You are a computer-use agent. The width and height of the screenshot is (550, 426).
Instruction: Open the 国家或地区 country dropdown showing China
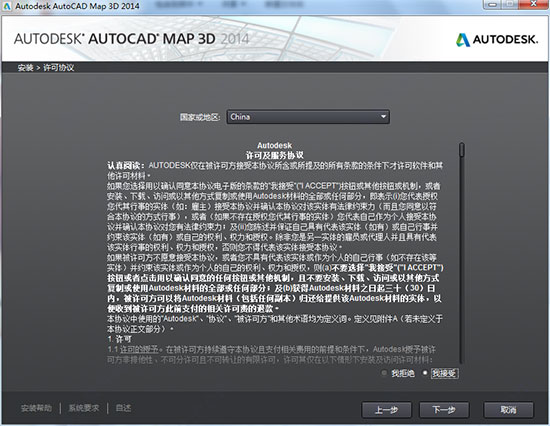pyautogui.click(x=308, y=117)
